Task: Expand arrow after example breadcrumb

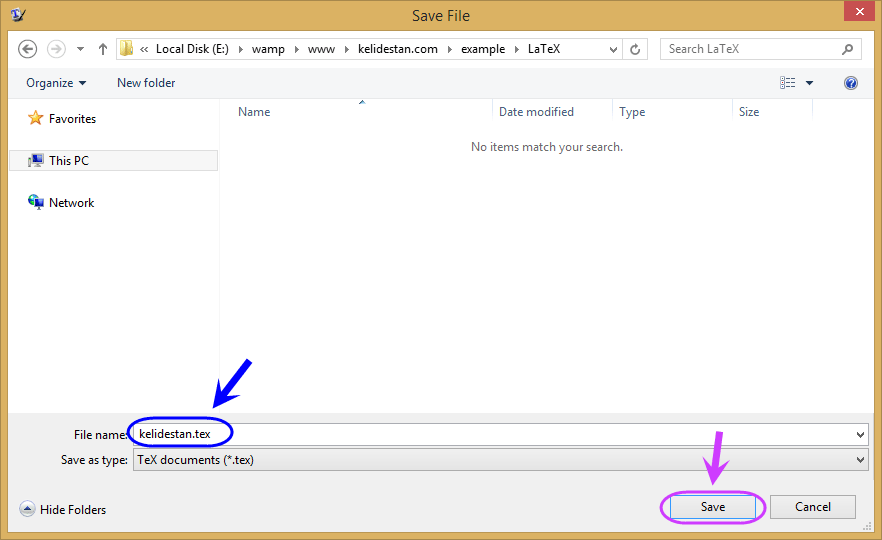Action: click(x=516, y=50)
